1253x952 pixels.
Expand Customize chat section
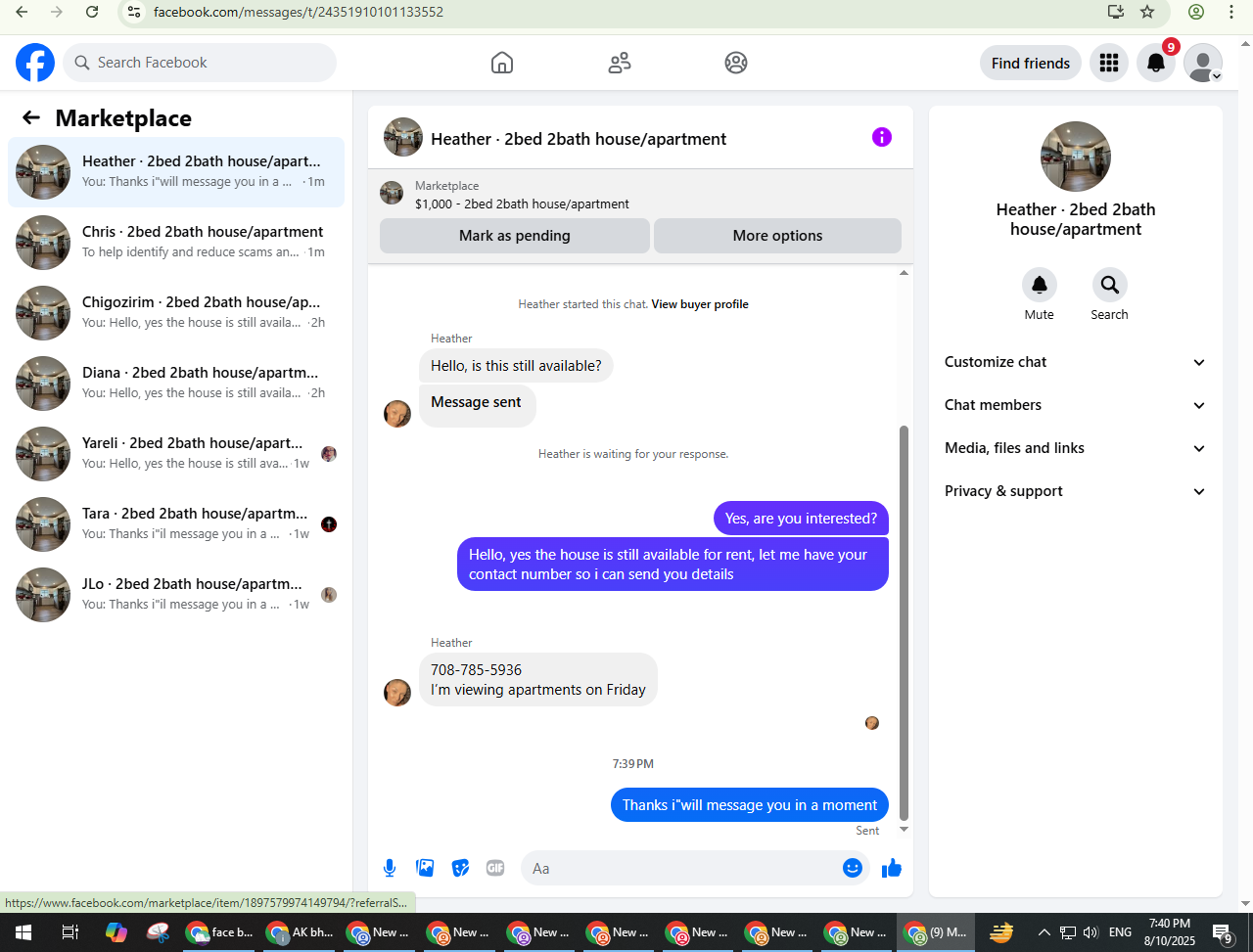(1076, 362)
